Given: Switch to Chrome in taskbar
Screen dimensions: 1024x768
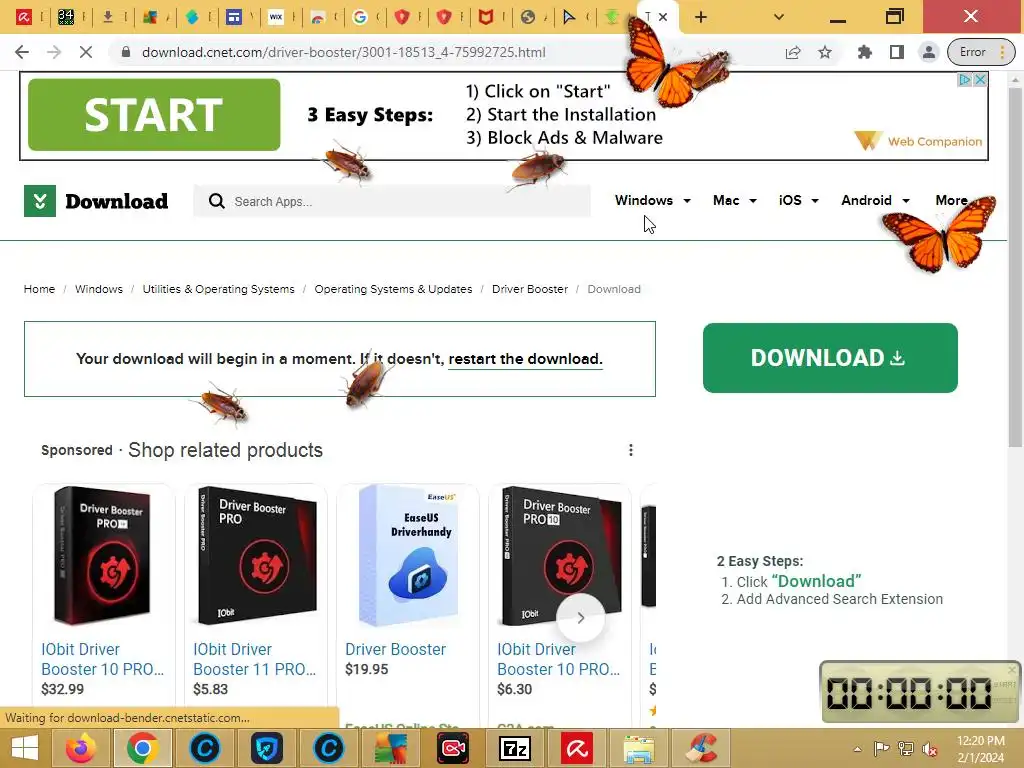Looking at the screenshot, I should pos(142,748).
